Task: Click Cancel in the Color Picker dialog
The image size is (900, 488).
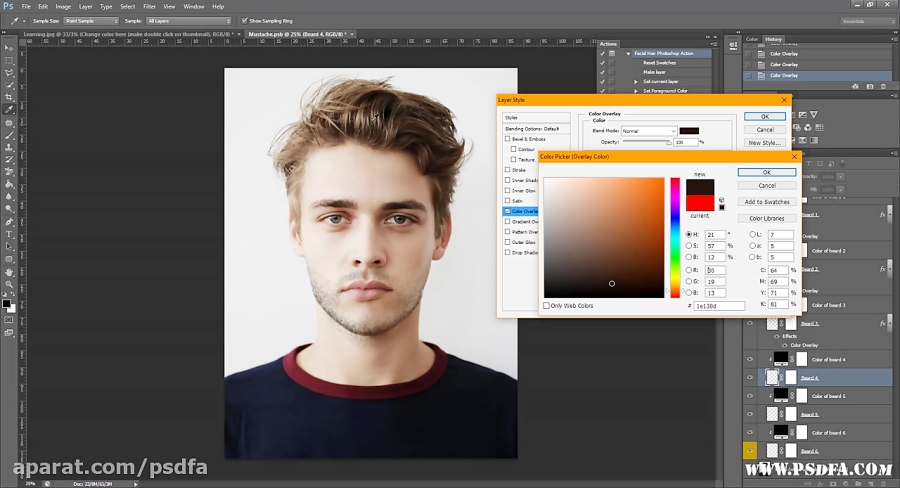Action: tap(767, 185)
